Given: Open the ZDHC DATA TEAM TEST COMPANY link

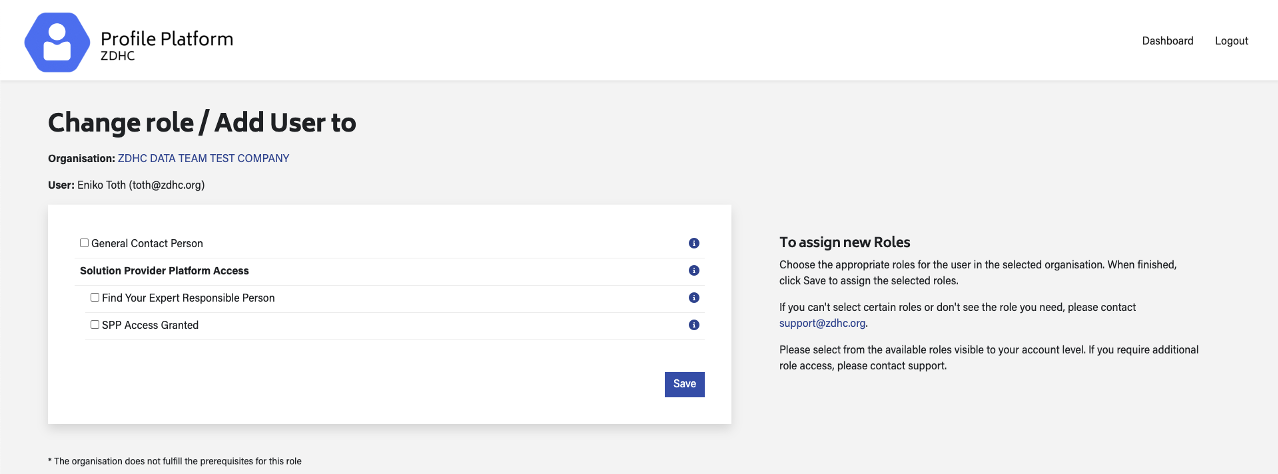Looking at the screenshot, I should (203, 158).
